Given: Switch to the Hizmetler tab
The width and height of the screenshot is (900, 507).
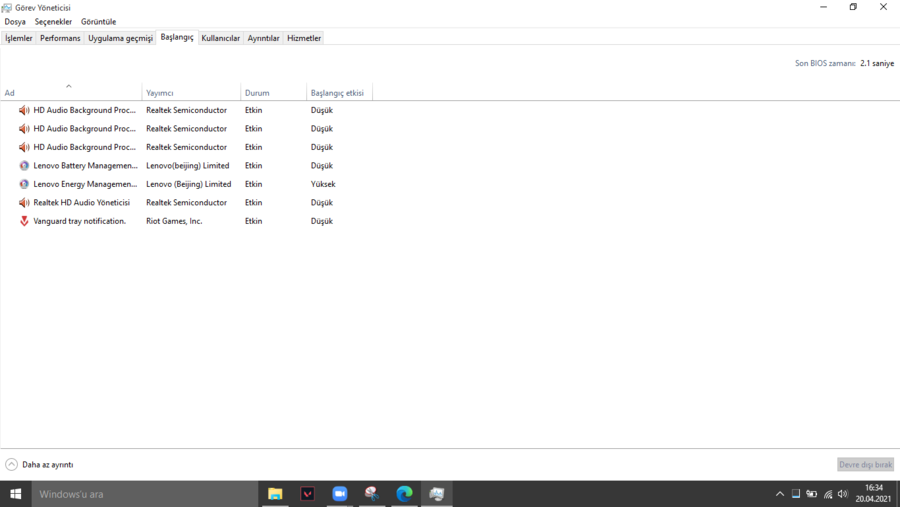Looking at the screenshot, I should pyautogui.click(x=304, y=38).
